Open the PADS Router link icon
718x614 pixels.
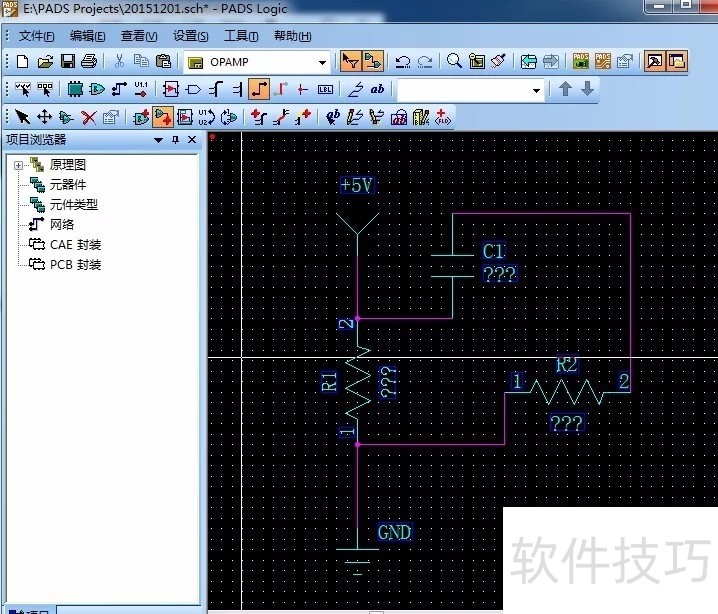click(603, 61)
